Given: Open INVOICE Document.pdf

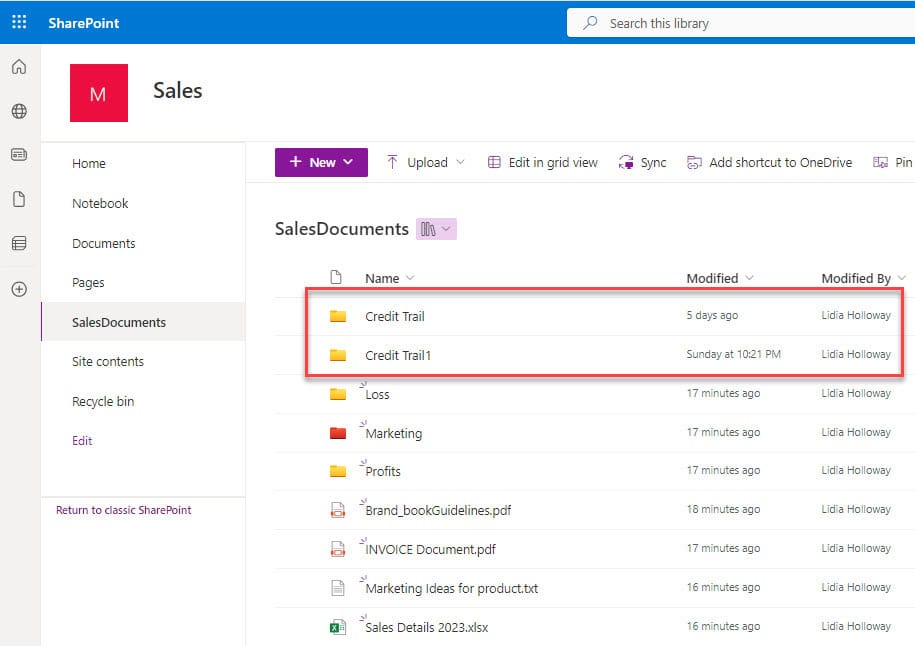Looking at the screenshot, I should (431, 550).
